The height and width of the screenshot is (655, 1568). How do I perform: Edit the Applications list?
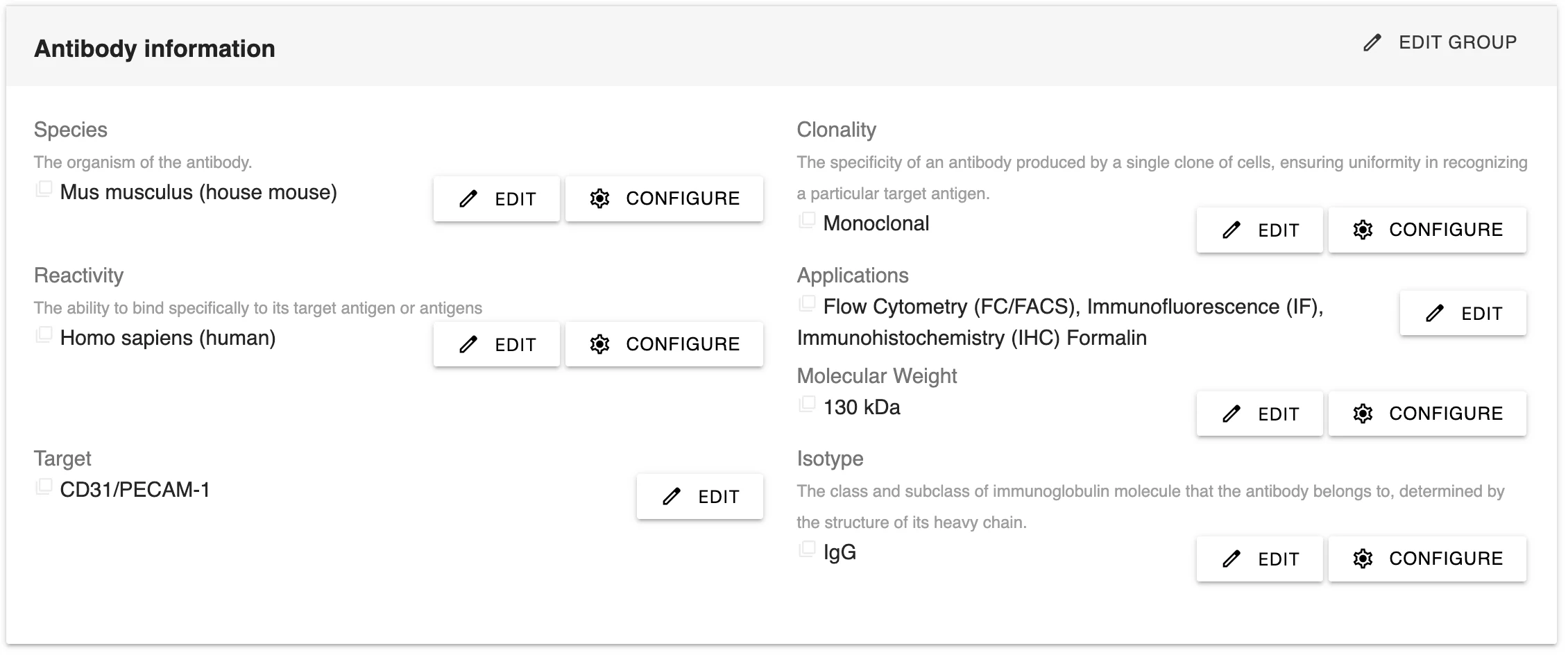point(1463,314)
